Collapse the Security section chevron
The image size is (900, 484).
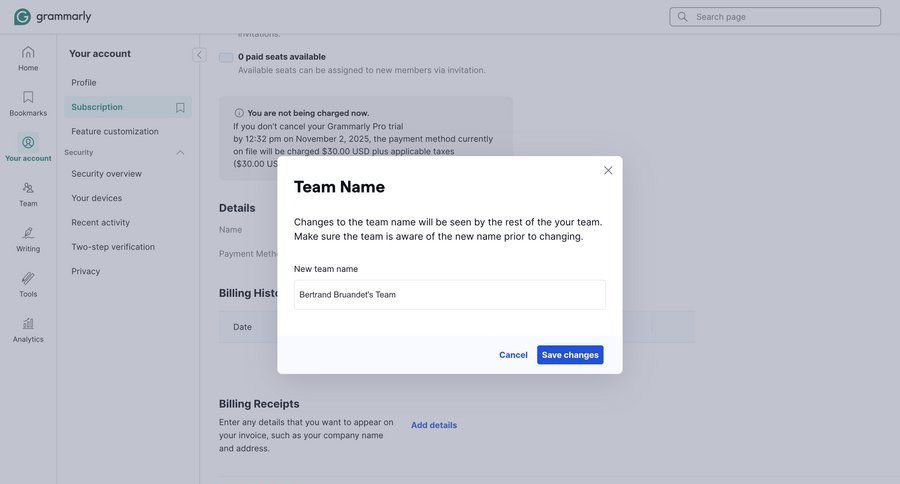click(x=181, y=152)
